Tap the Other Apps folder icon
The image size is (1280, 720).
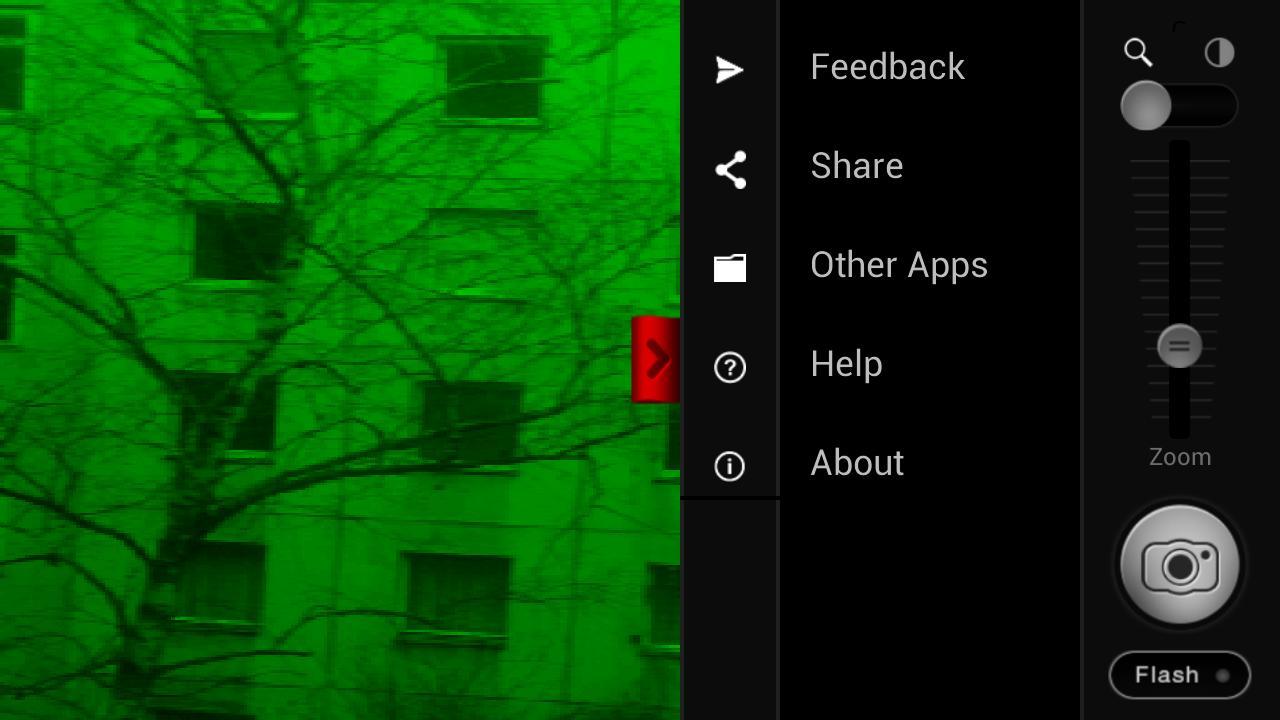(730, 268)
